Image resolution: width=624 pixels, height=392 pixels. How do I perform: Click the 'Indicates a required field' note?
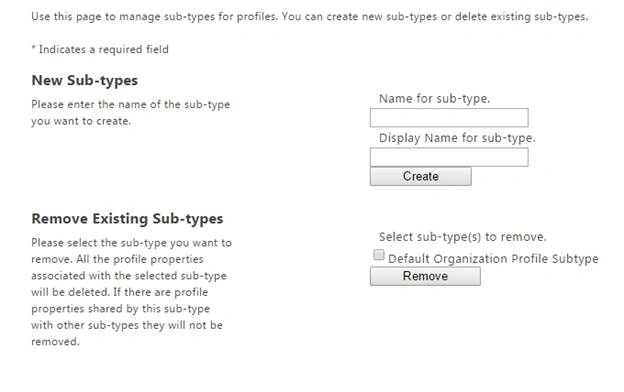click(x=100, y=49)
